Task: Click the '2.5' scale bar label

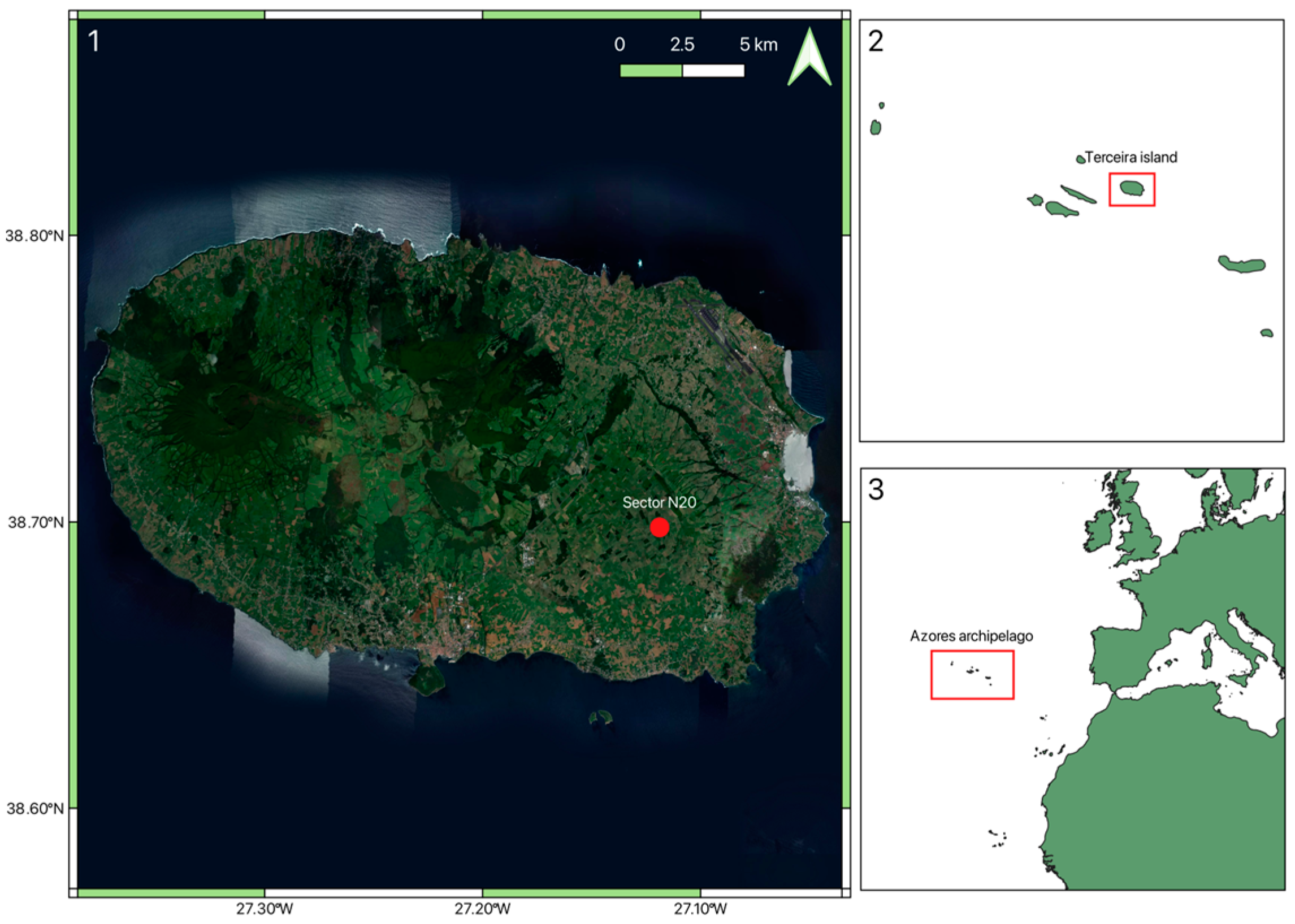Action: pos(682,45)
